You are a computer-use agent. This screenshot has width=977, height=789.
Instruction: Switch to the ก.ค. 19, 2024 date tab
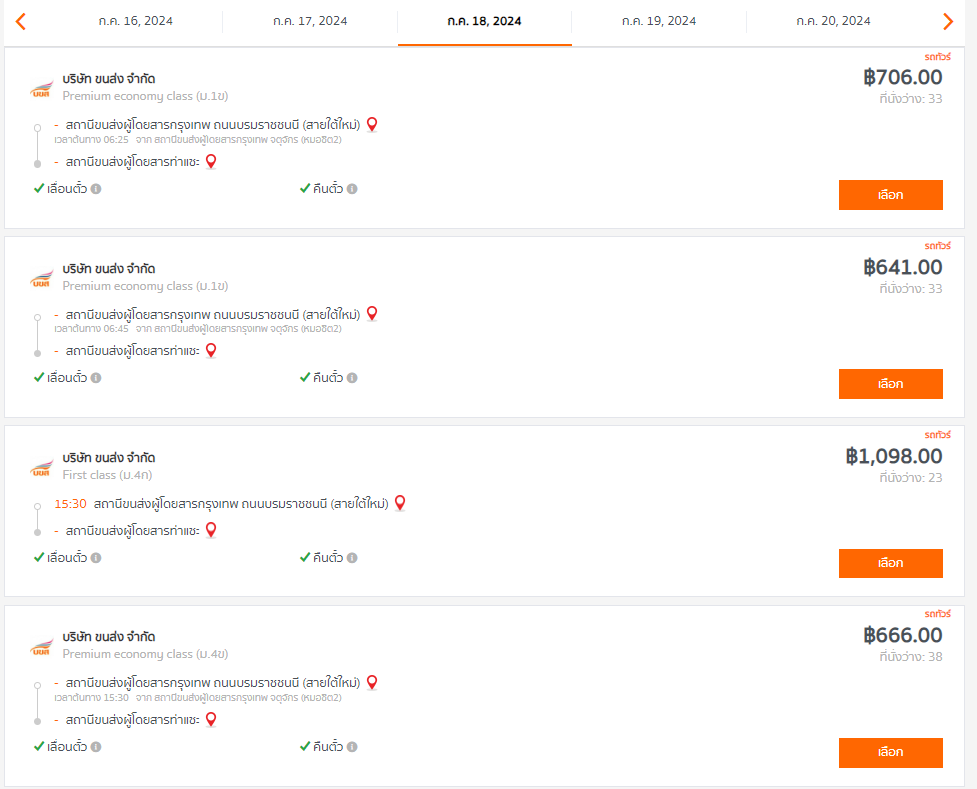pyautogui.click(x=659, y=21)
